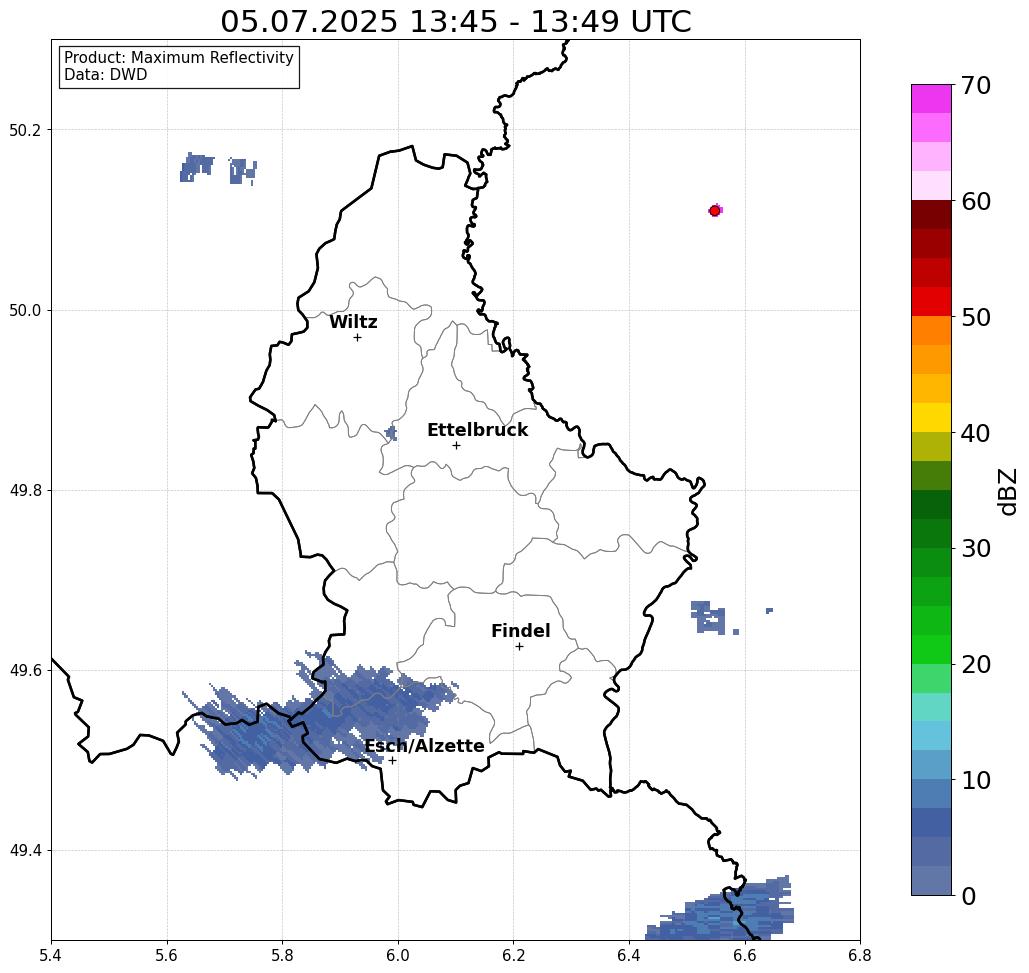
Task: Click the plus marker under Esch/Alzette
Action: (392, 760)
